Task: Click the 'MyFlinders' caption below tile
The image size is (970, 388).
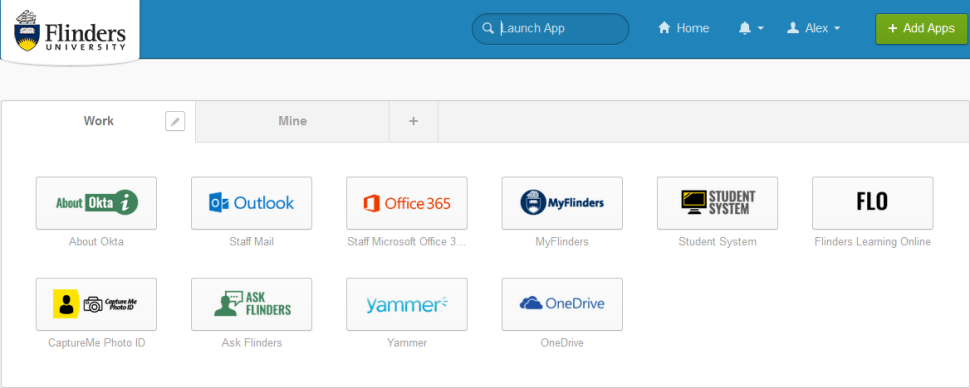Action: [562, 242]
